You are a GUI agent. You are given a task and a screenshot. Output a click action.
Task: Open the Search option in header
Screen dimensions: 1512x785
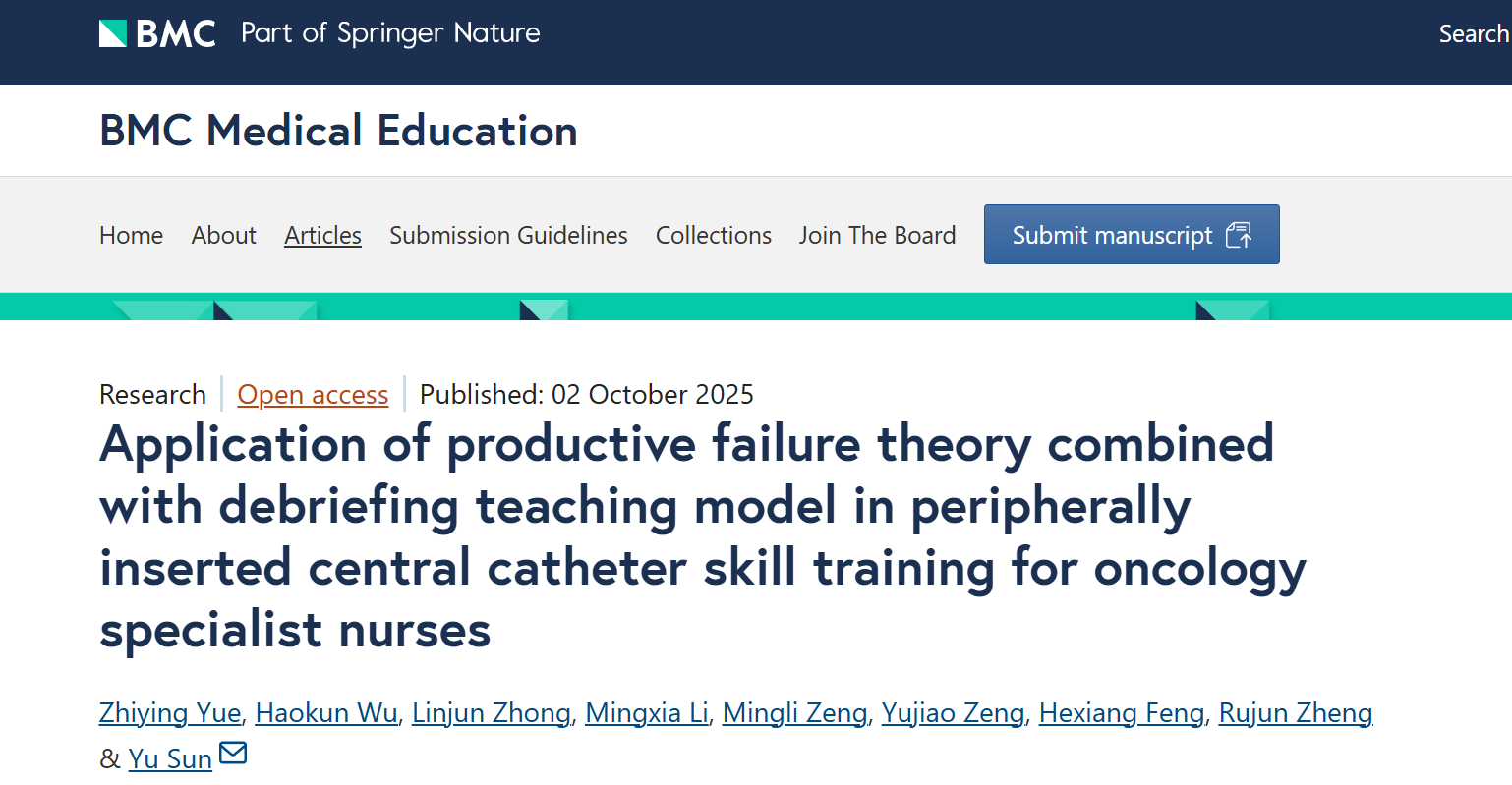coord(1473,33)
